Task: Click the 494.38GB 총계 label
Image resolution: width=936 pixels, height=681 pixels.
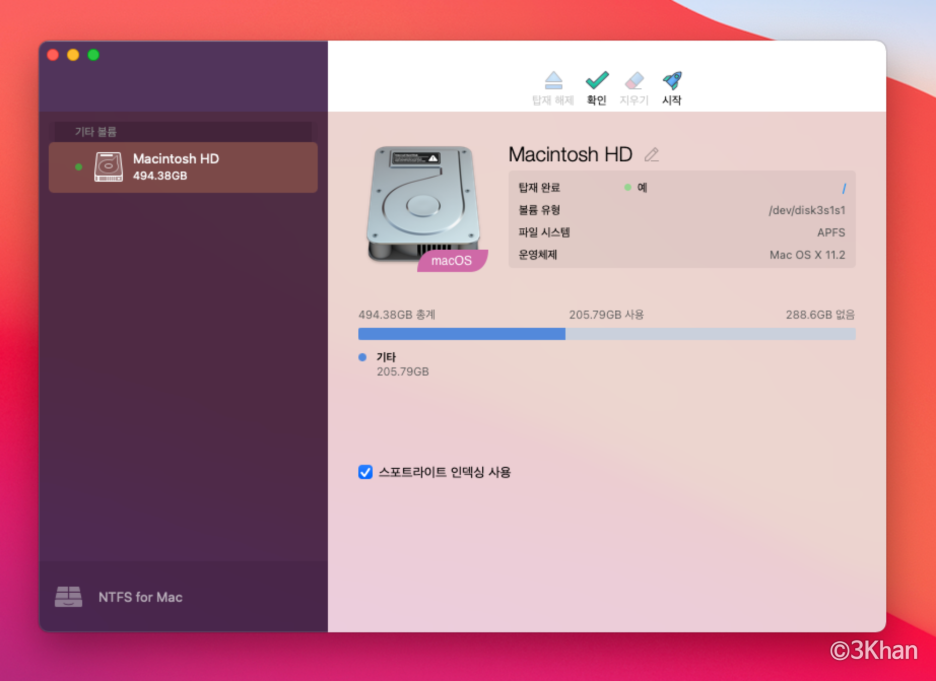Action: pos(397,315)
